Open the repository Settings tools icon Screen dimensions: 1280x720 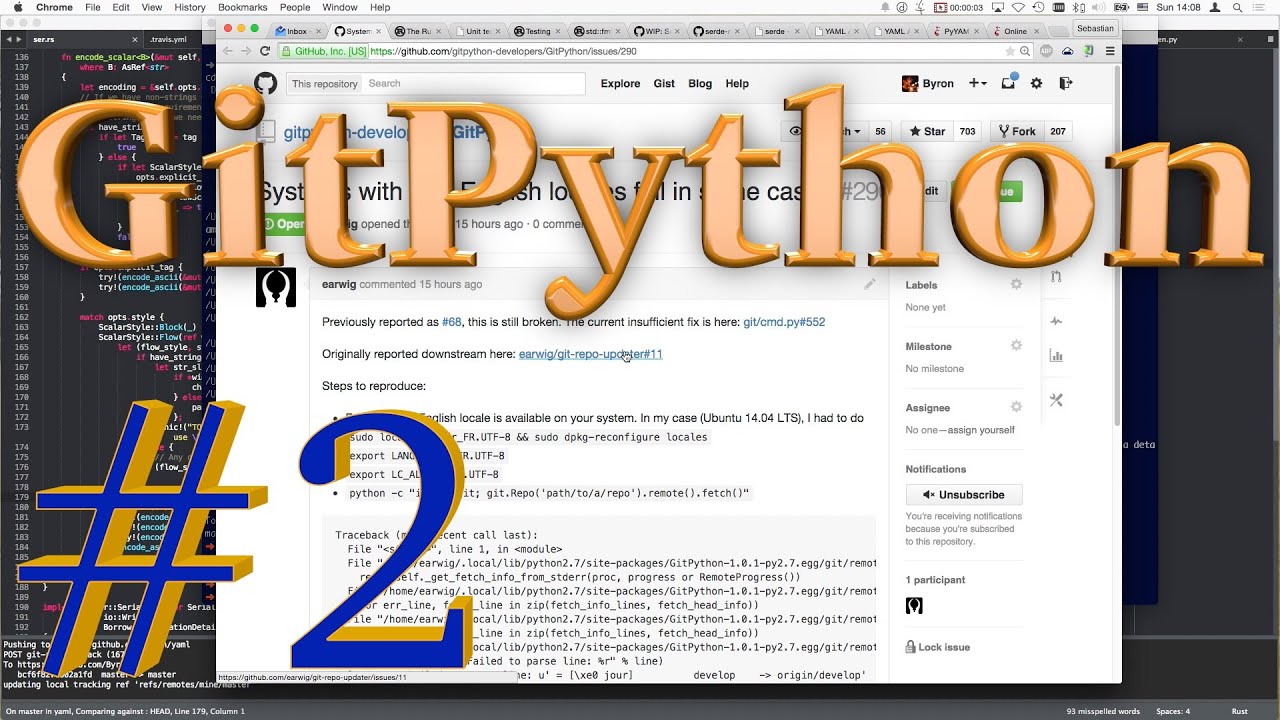[1056, 400]
